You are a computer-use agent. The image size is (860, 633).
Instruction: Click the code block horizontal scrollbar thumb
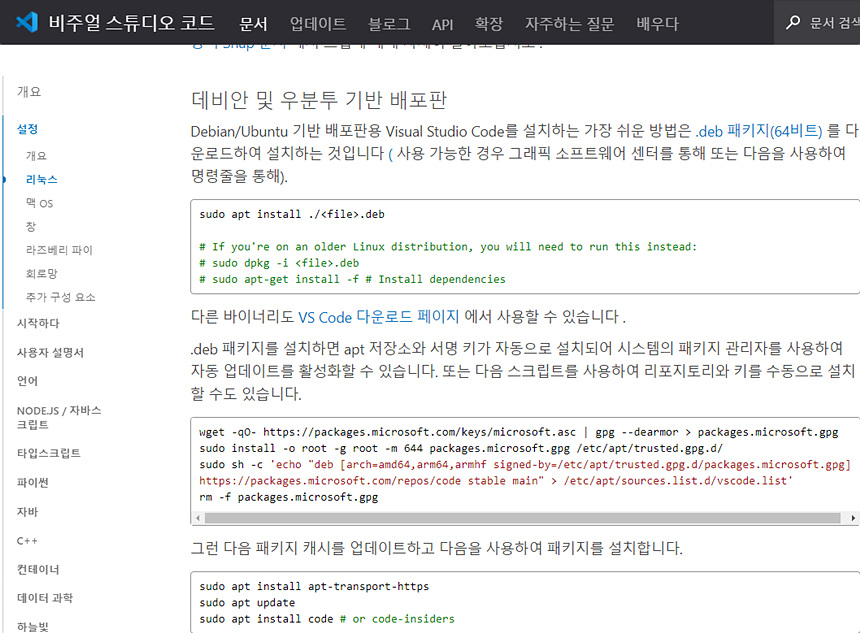tap(523, 518)
